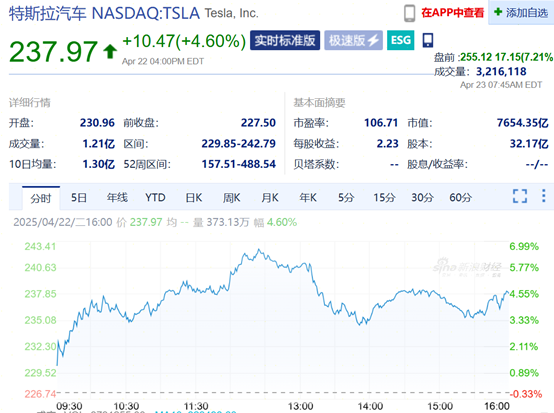The width and height of the screenshot is (554, 413).
Task: Select the 15分 chart tab
Action: 384,197
